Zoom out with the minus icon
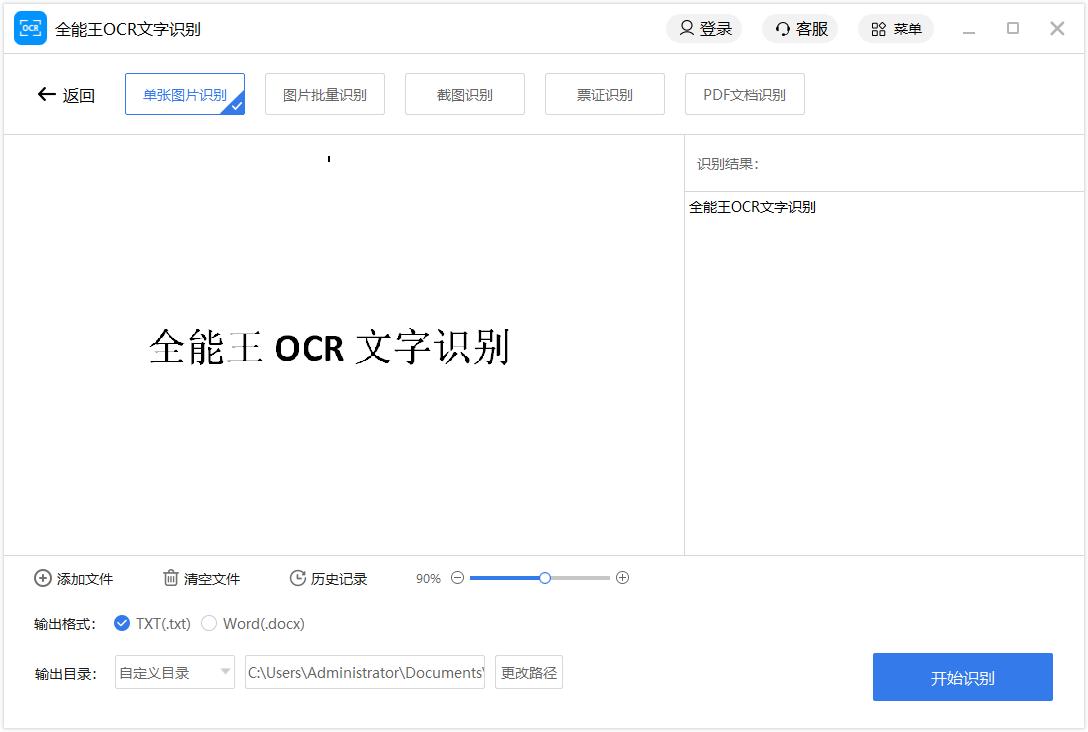1088x732 pixels. [457, 578]
